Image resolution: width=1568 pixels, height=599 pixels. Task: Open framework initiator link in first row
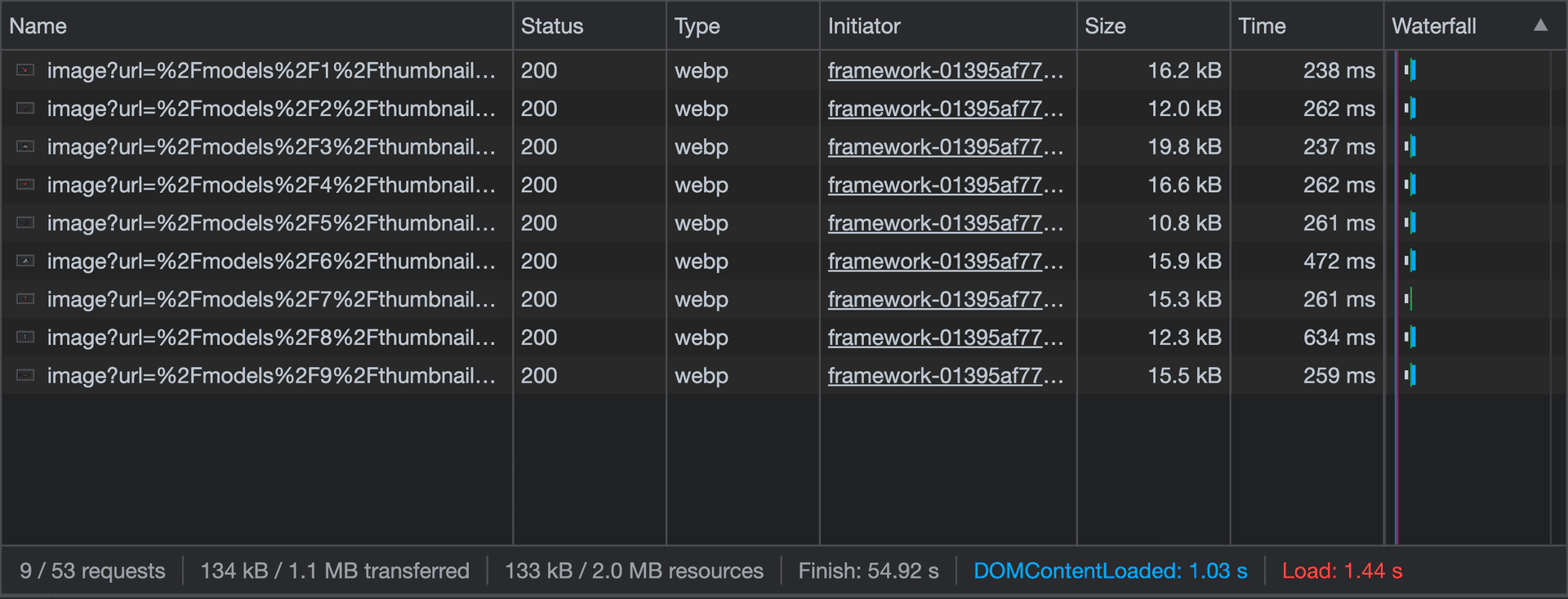click(944, 71)
